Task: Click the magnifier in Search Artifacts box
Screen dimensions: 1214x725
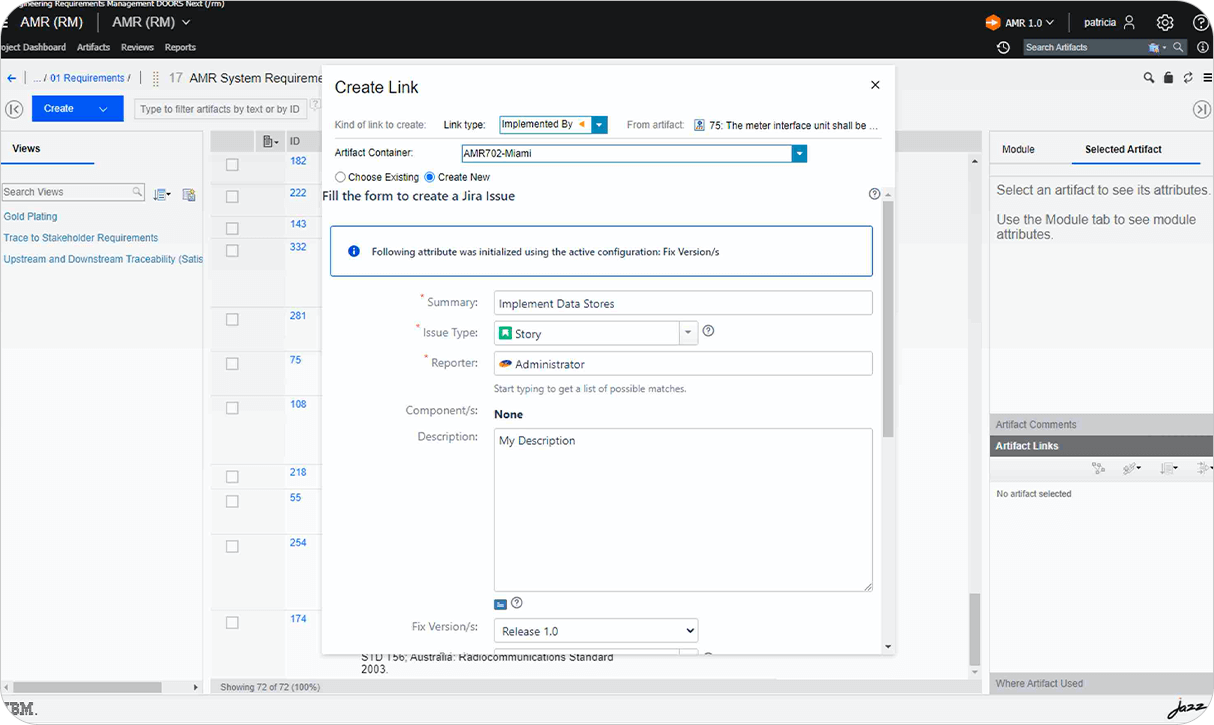Action: click(x=1179, y=47)
